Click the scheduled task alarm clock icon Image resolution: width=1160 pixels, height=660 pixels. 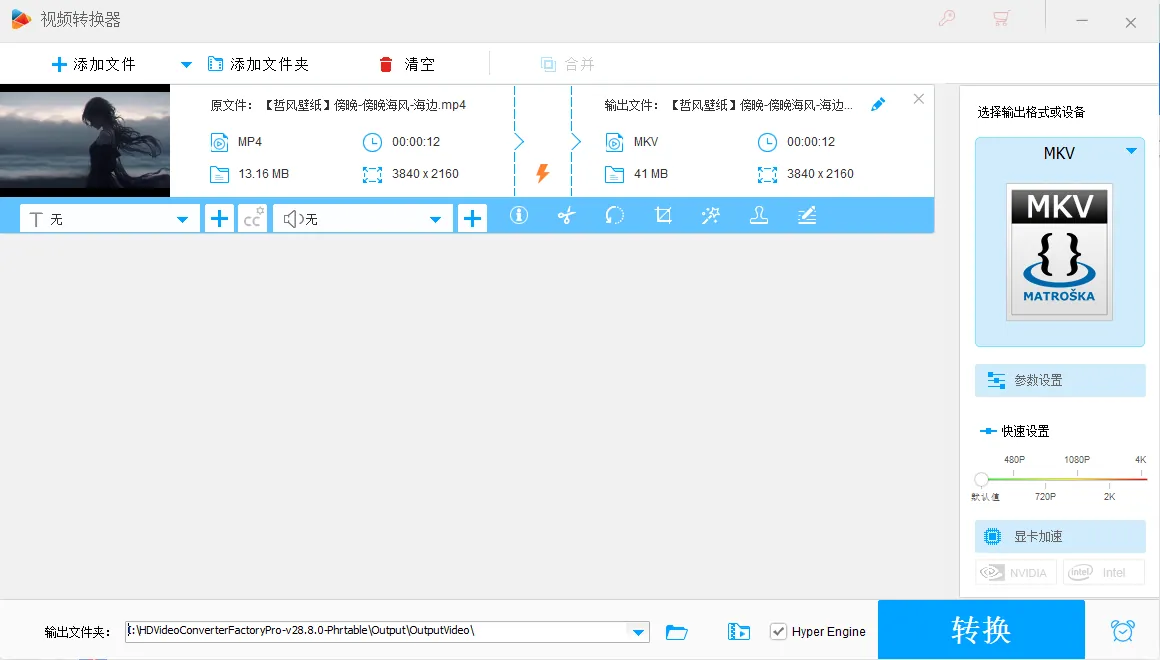coord(1122,630)
